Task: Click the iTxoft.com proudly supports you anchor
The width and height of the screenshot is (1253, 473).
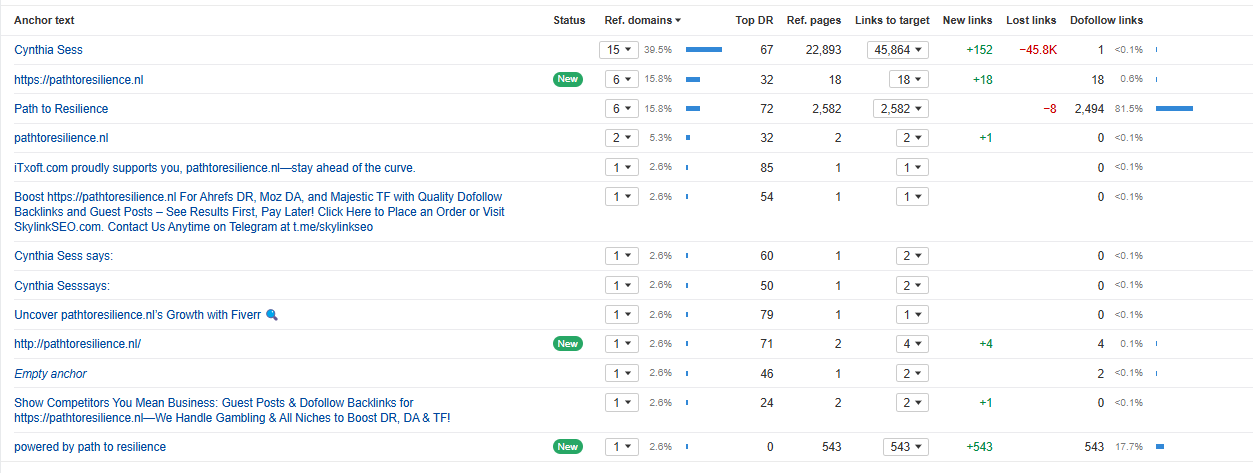Action: click(x=214, y=168)
